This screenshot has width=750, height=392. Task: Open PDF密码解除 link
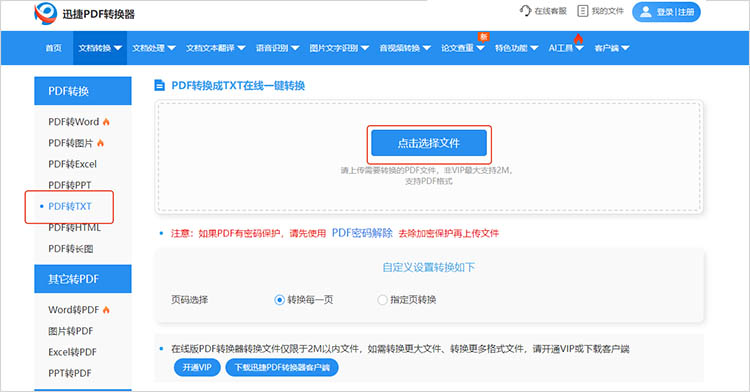pyautogui.click(x=362, y=233)
